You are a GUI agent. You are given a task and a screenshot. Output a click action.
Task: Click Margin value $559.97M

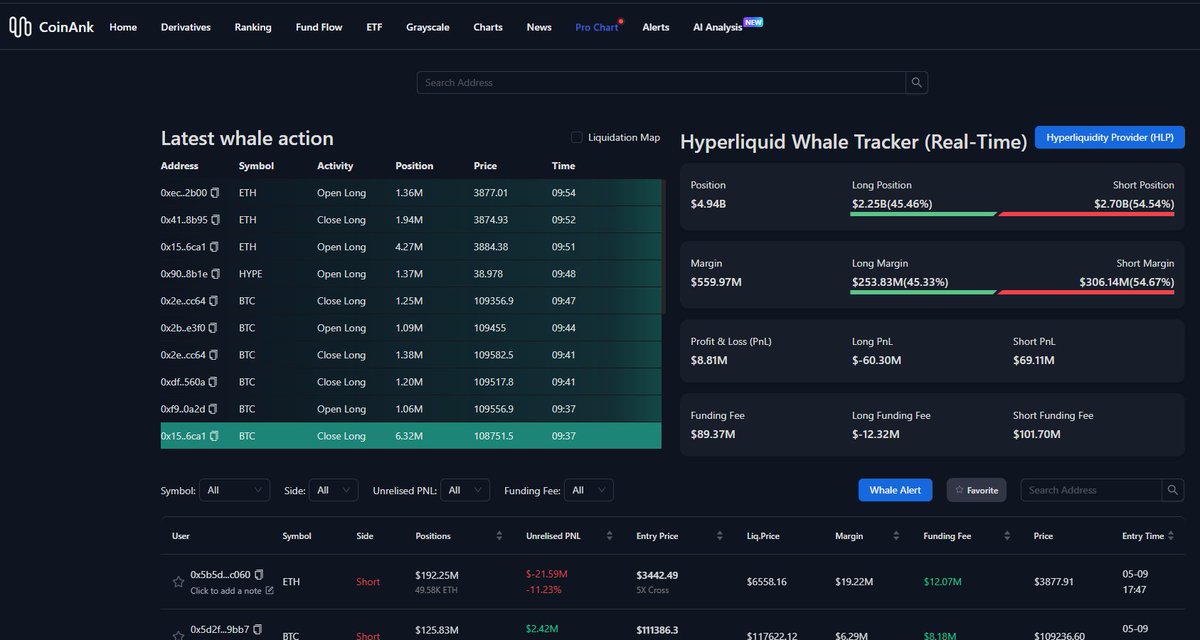[x=716, y=282]
